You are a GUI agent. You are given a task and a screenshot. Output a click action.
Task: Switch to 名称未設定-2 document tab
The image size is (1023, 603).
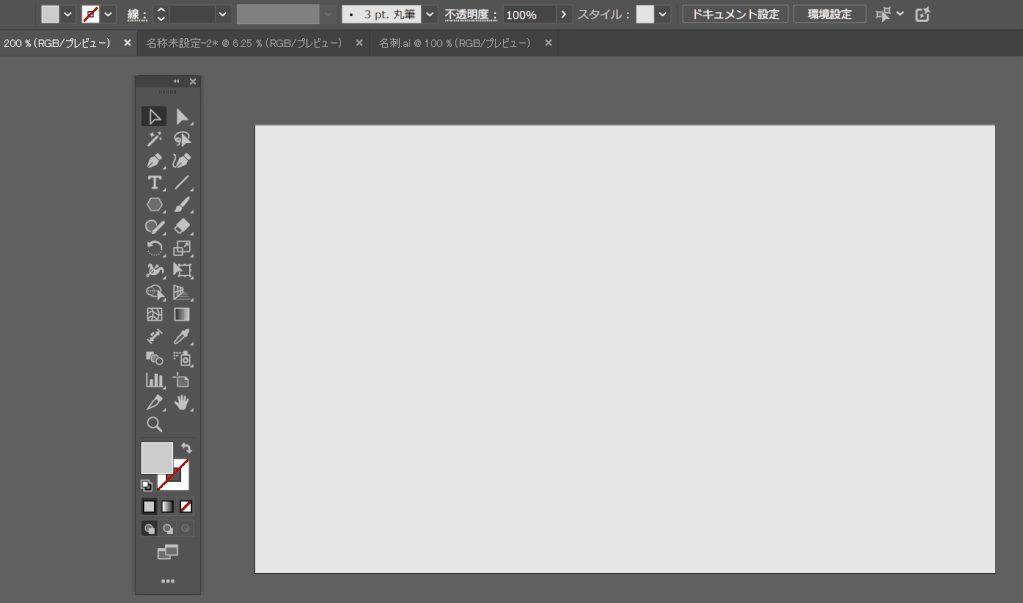243,43
